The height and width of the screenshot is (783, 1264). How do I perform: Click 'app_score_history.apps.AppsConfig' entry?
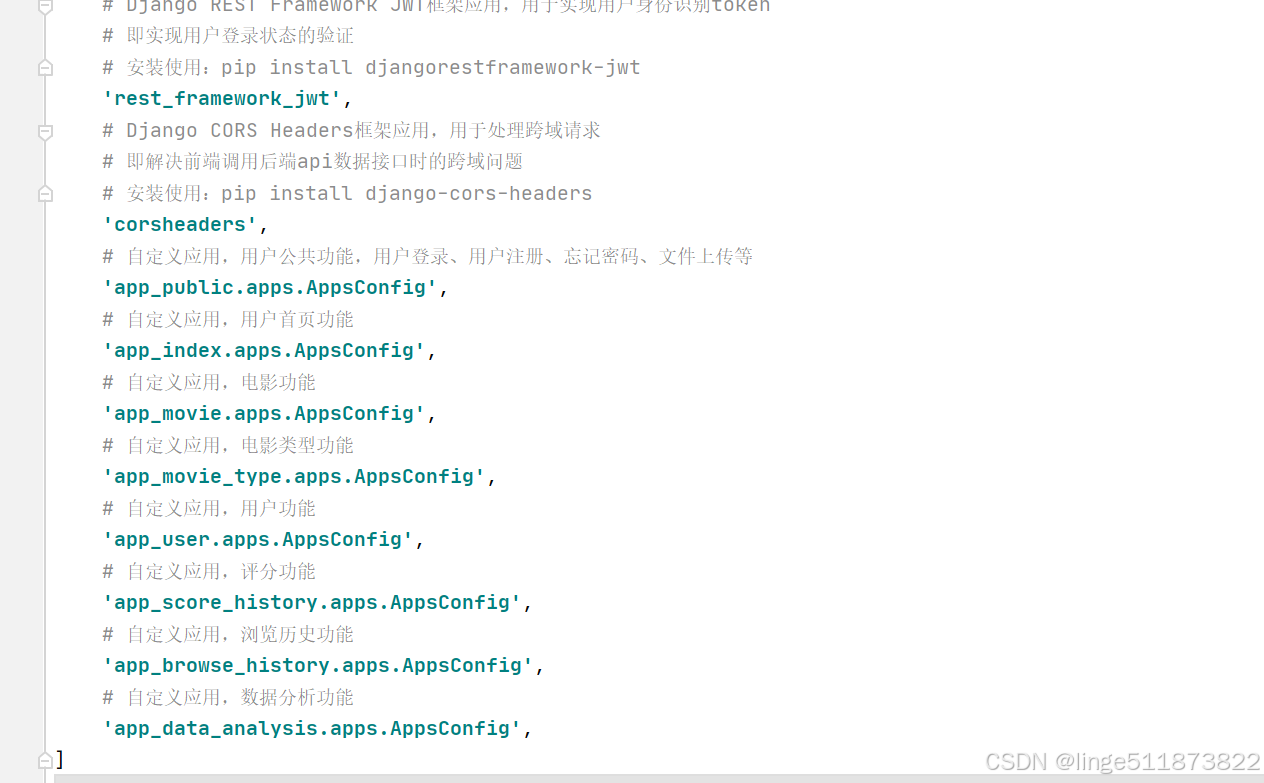[312, 603]
